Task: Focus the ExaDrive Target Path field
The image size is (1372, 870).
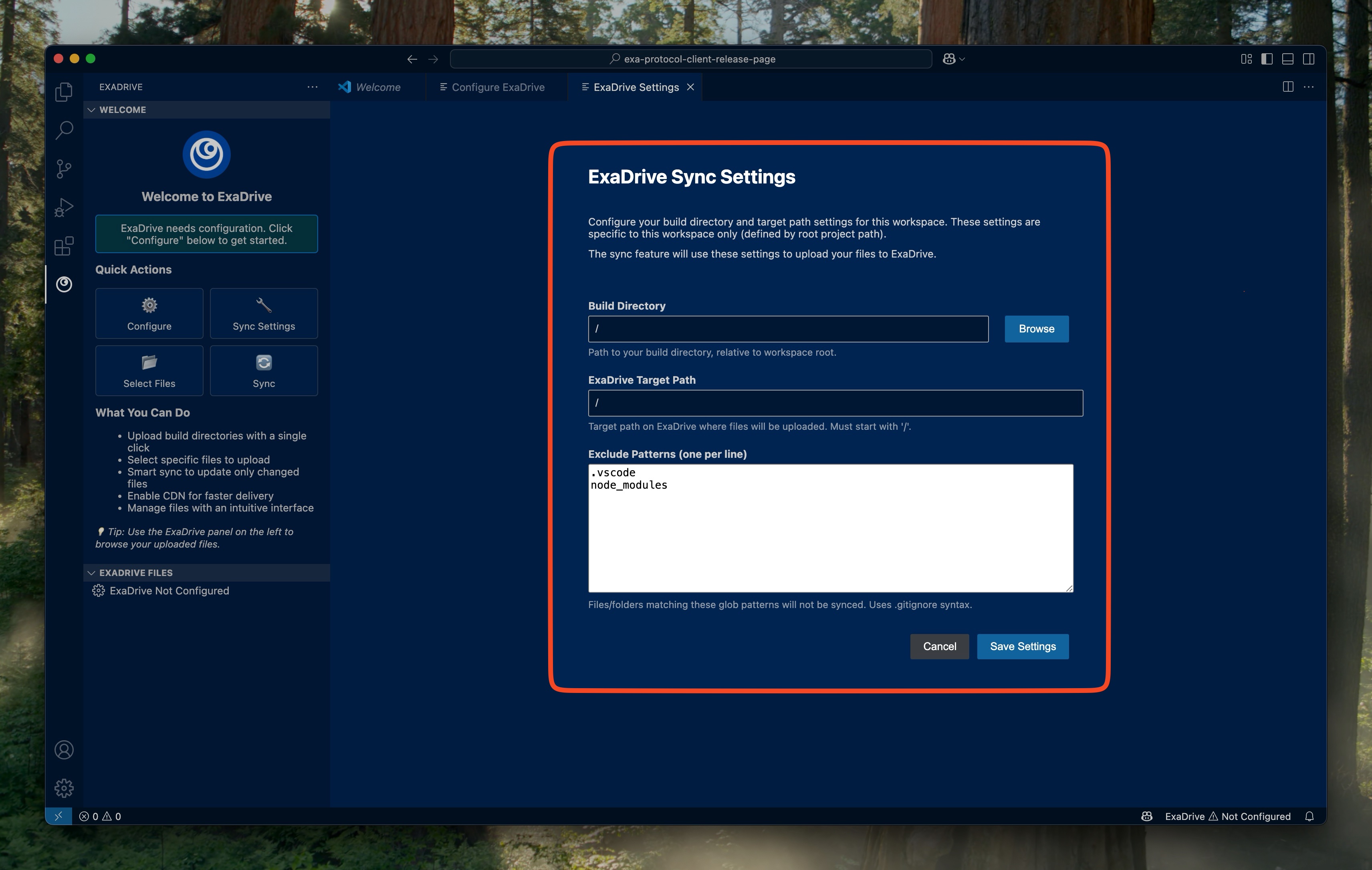Action: [835, 403]
